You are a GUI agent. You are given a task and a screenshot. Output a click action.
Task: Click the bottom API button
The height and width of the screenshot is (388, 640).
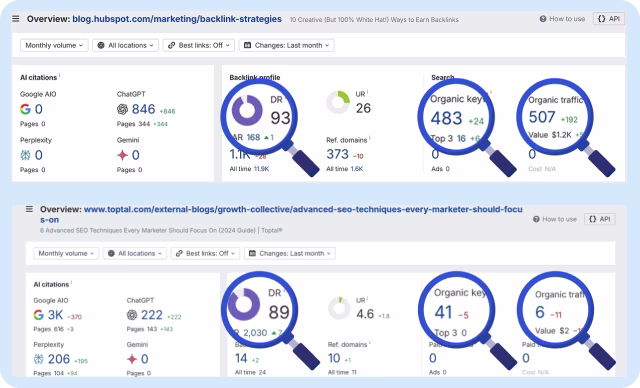point(600,219)
